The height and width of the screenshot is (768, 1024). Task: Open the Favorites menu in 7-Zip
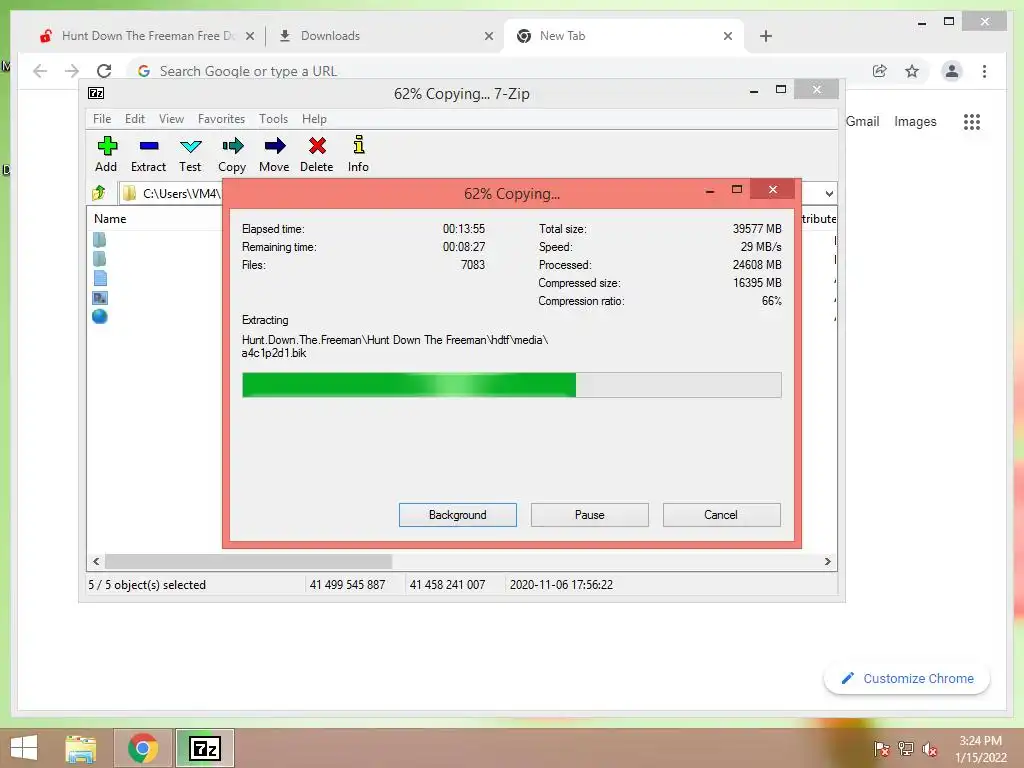[221, 119]
